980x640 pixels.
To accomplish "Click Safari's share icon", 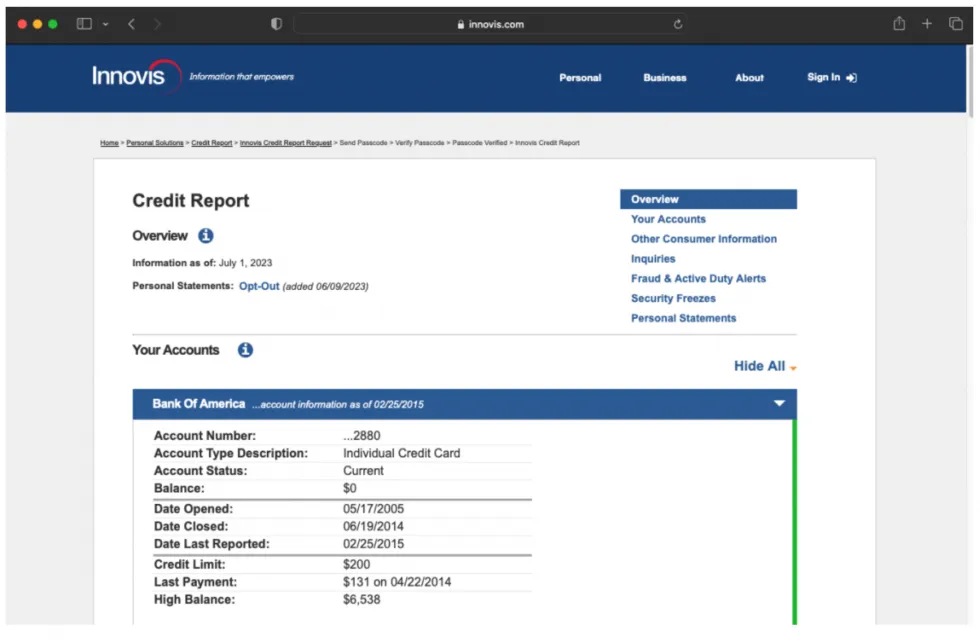I will tap(899, 24).
